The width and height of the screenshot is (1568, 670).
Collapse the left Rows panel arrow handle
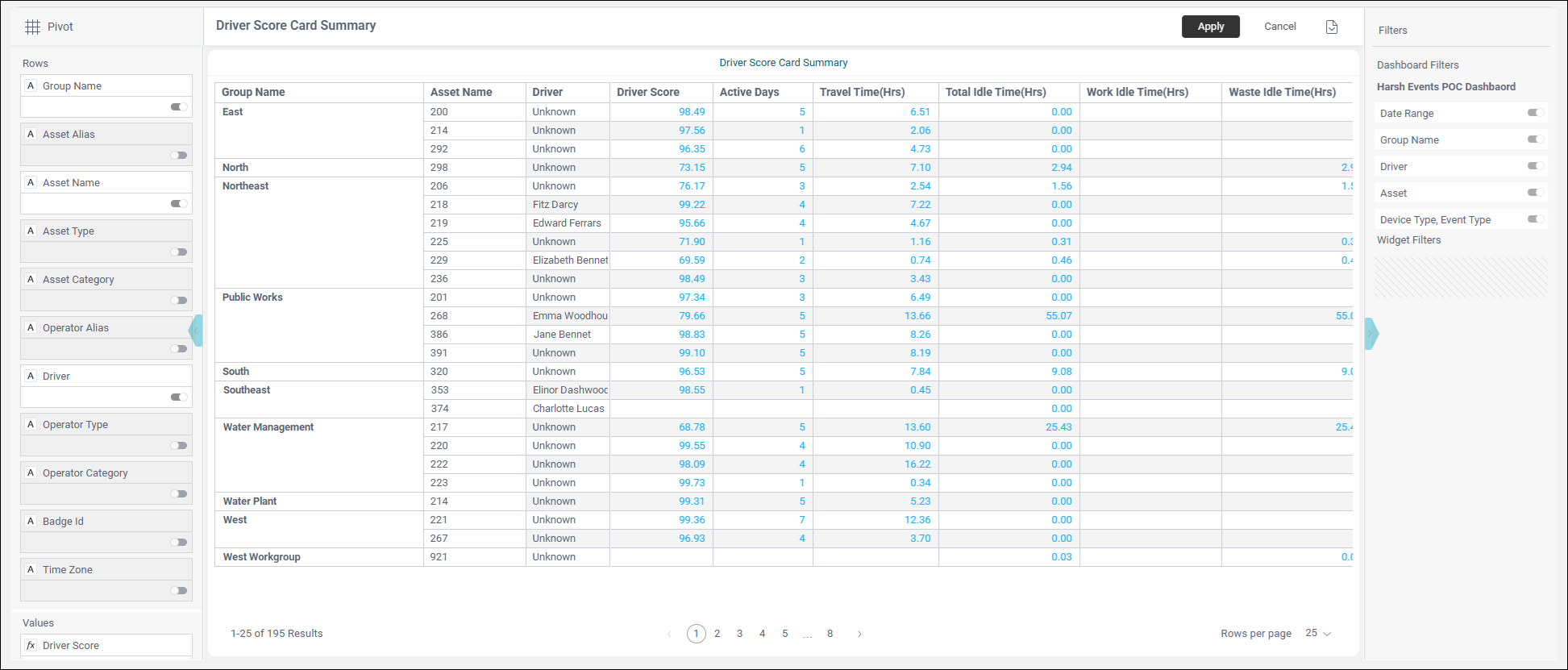[196, 331]
